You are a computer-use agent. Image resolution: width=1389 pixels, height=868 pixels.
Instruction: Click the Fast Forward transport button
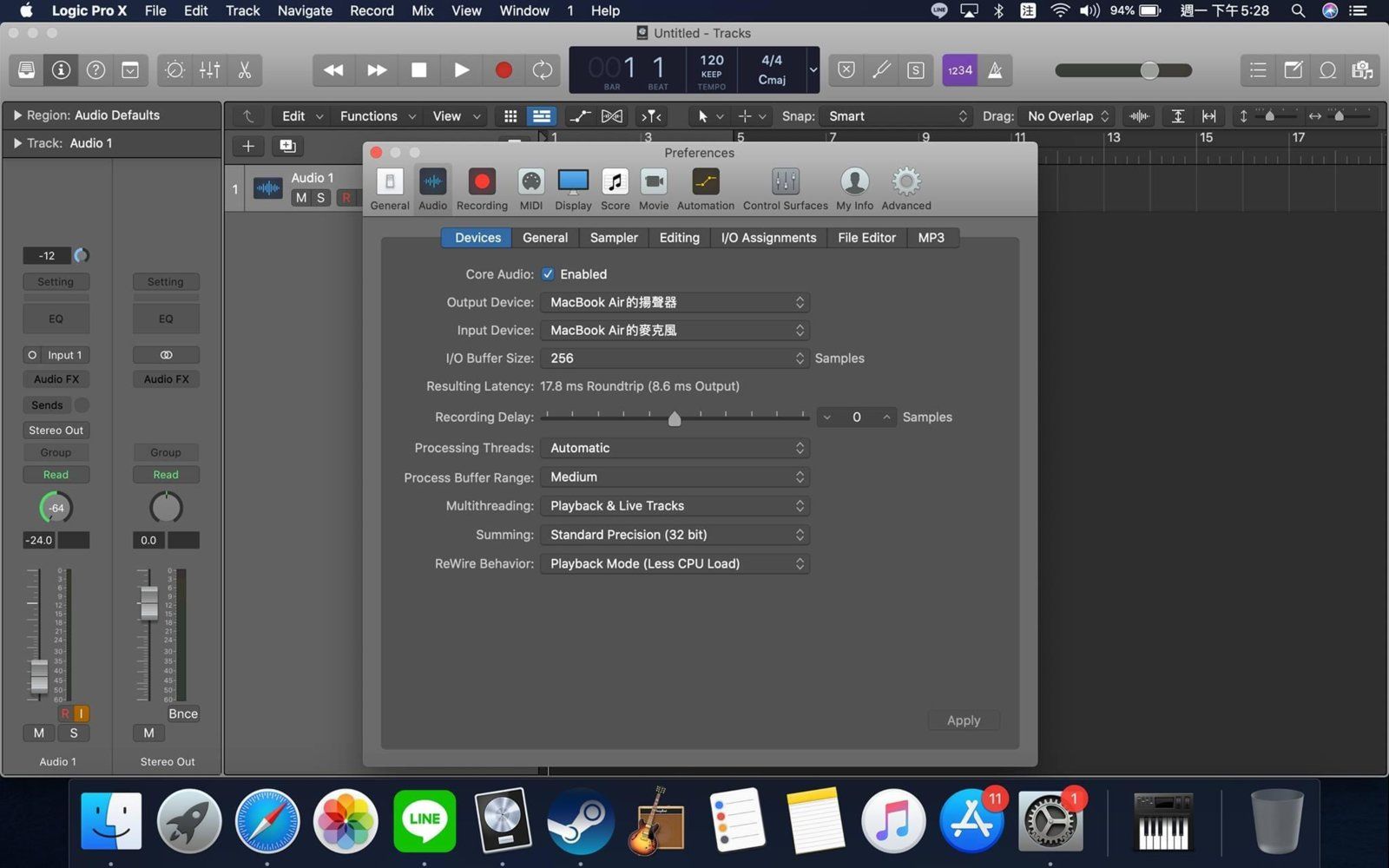pos(376,70)
